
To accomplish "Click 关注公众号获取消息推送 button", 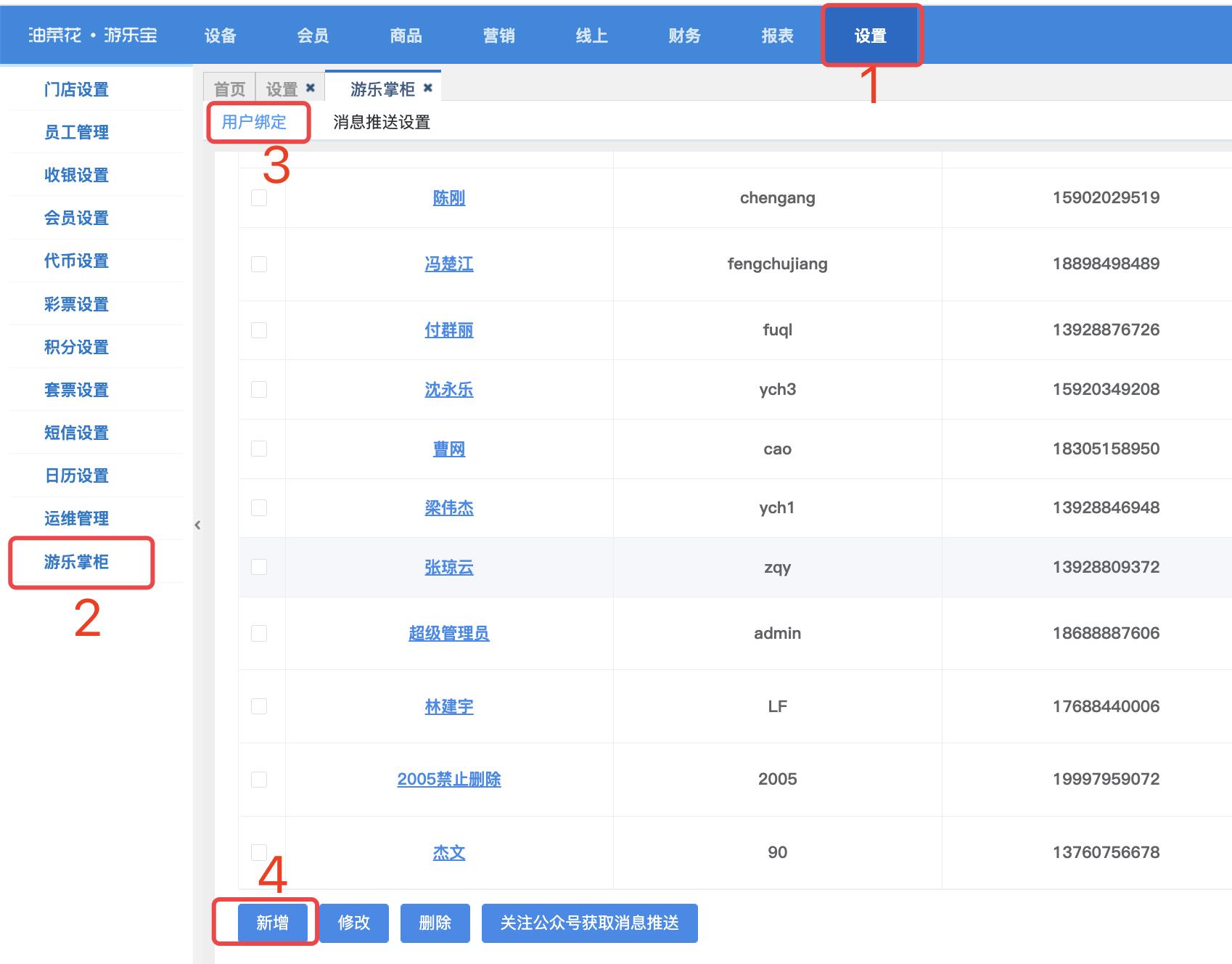I will [x=590, y=923].
